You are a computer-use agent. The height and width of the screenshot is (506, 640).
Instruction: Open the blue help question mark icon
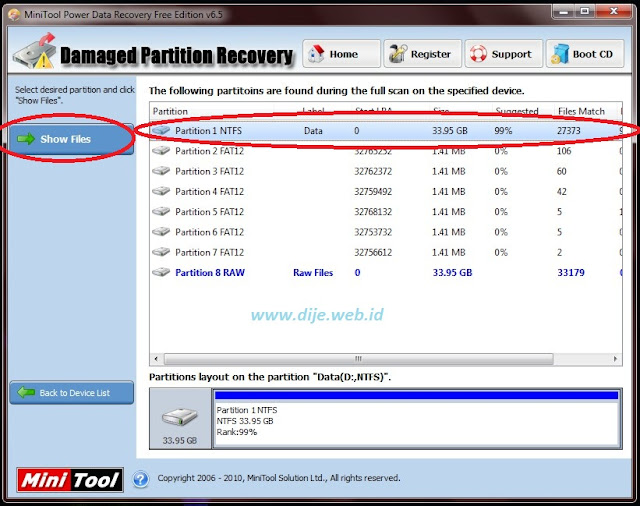(x=141, y=479)
